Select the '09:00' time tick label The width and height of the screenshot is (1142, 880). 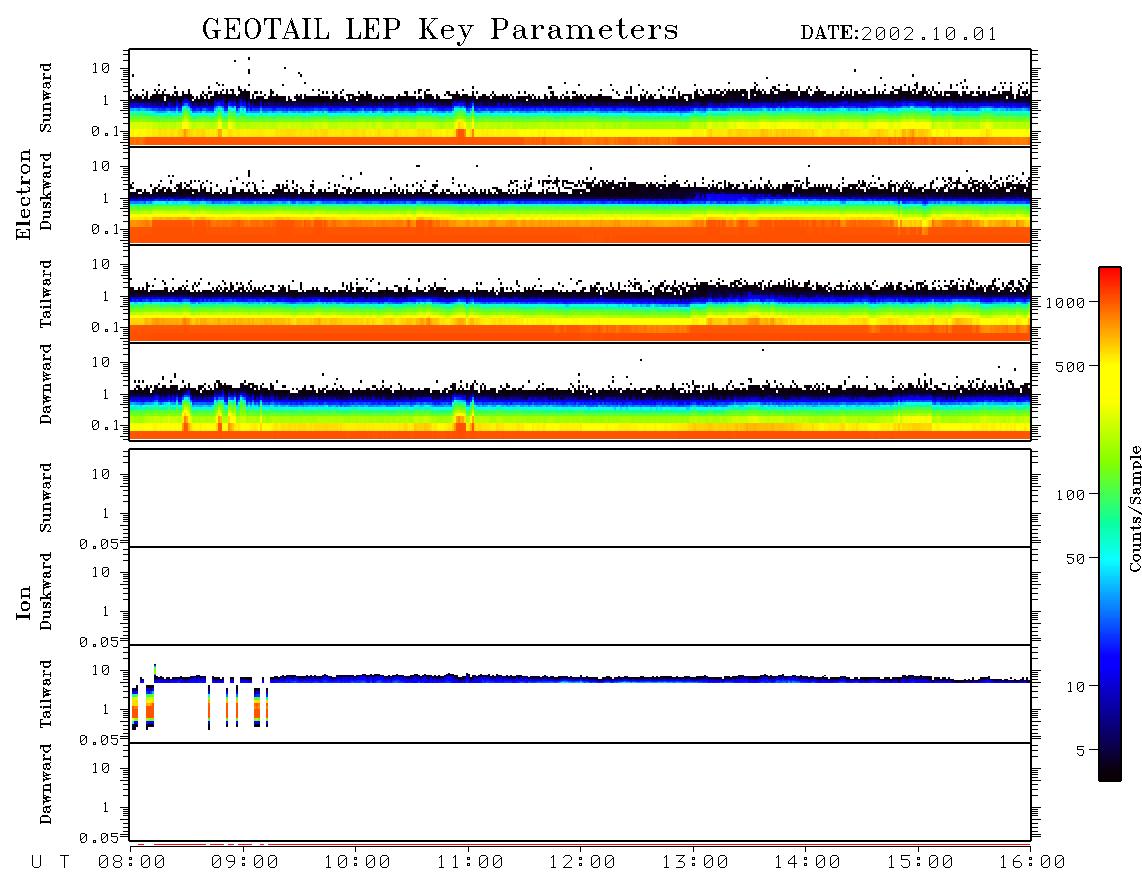pyautogui.click(x=245, y=863)
